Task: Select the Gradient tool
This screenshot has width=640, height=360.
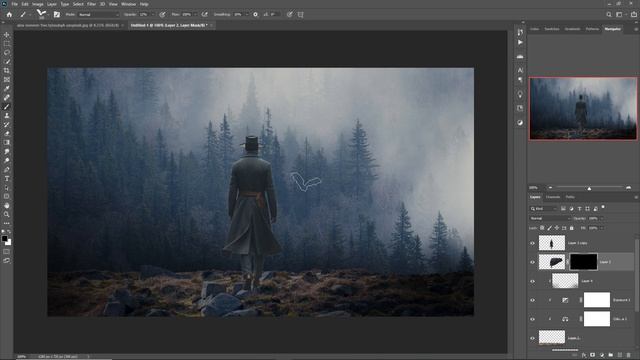Action: click(x=7, y=142)
